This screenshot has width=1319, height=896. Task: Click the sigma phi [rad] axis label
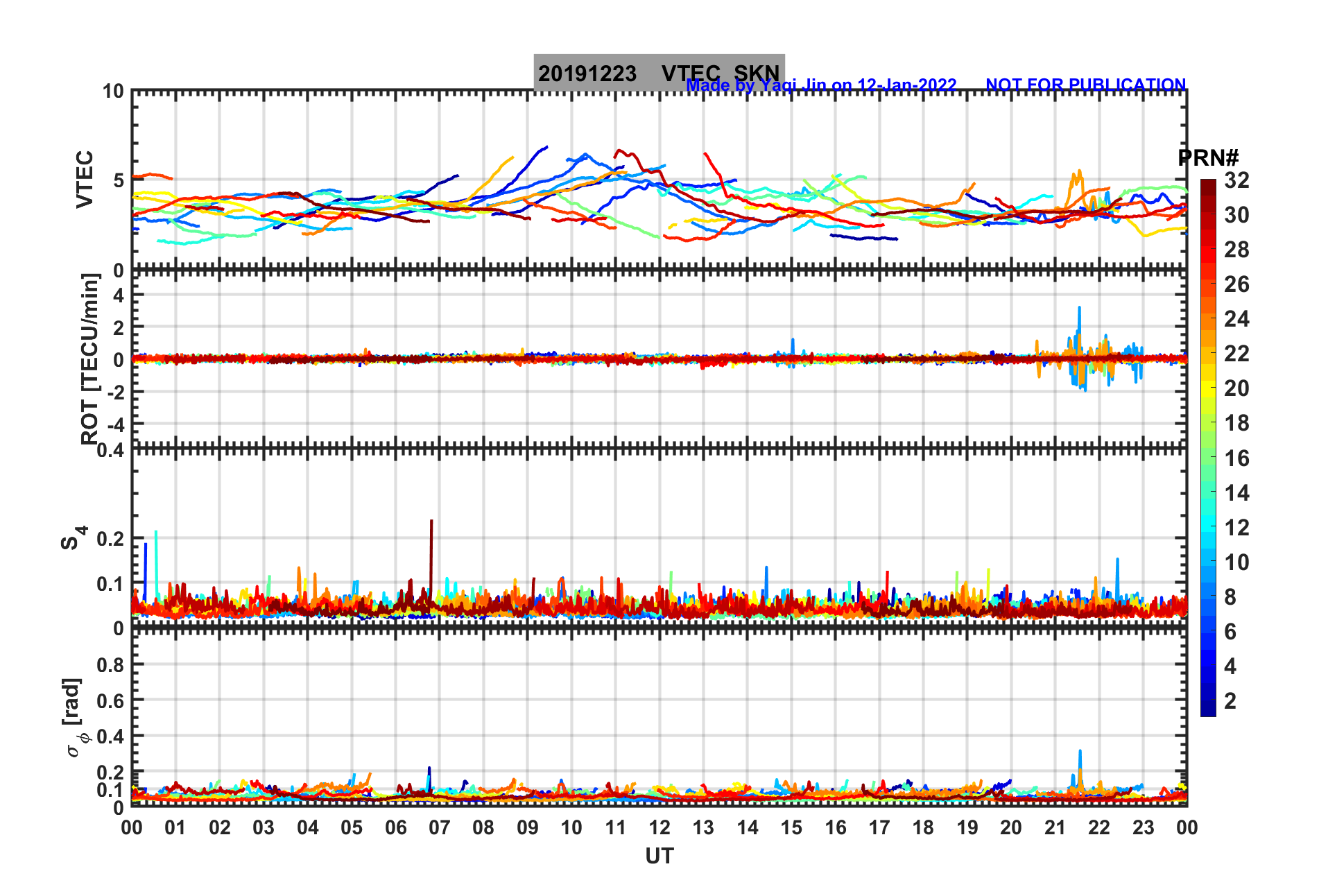point(76,718)
